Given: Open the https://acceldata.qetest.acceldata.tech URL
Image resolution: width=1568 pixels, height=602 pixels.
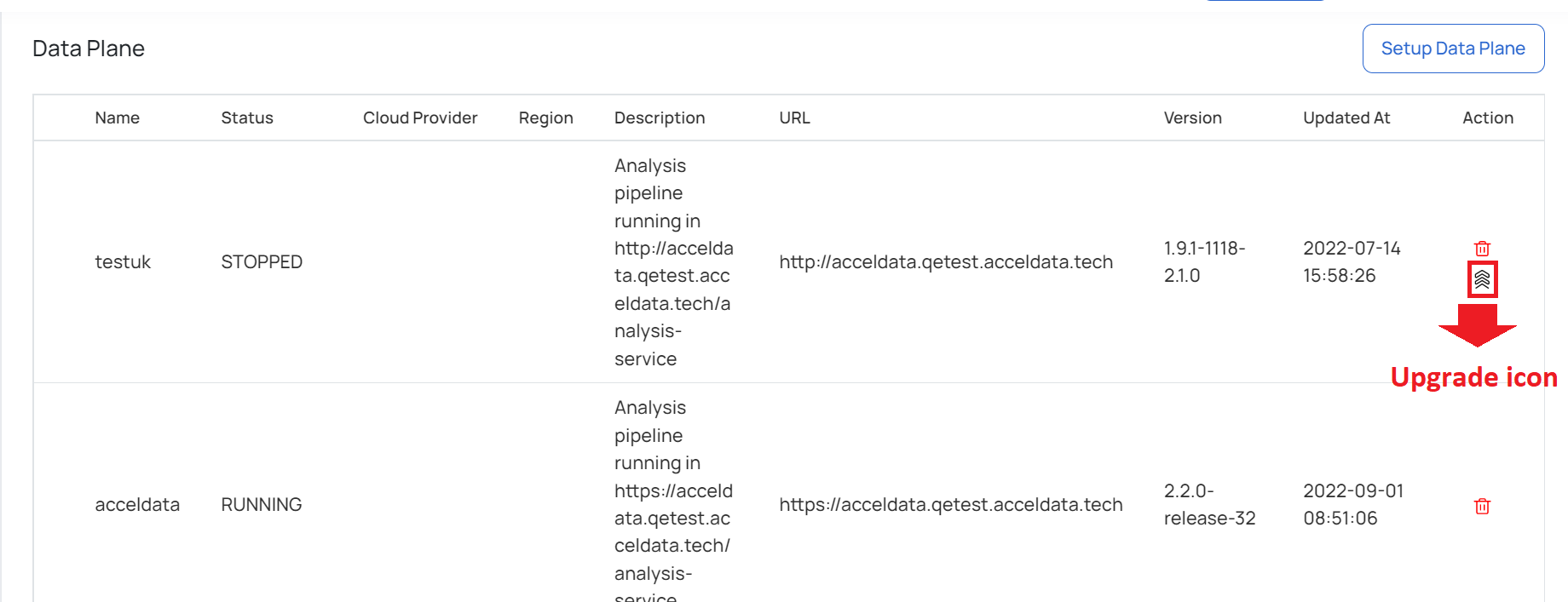Looking at the screenshot, I should [x=951, y=505].
